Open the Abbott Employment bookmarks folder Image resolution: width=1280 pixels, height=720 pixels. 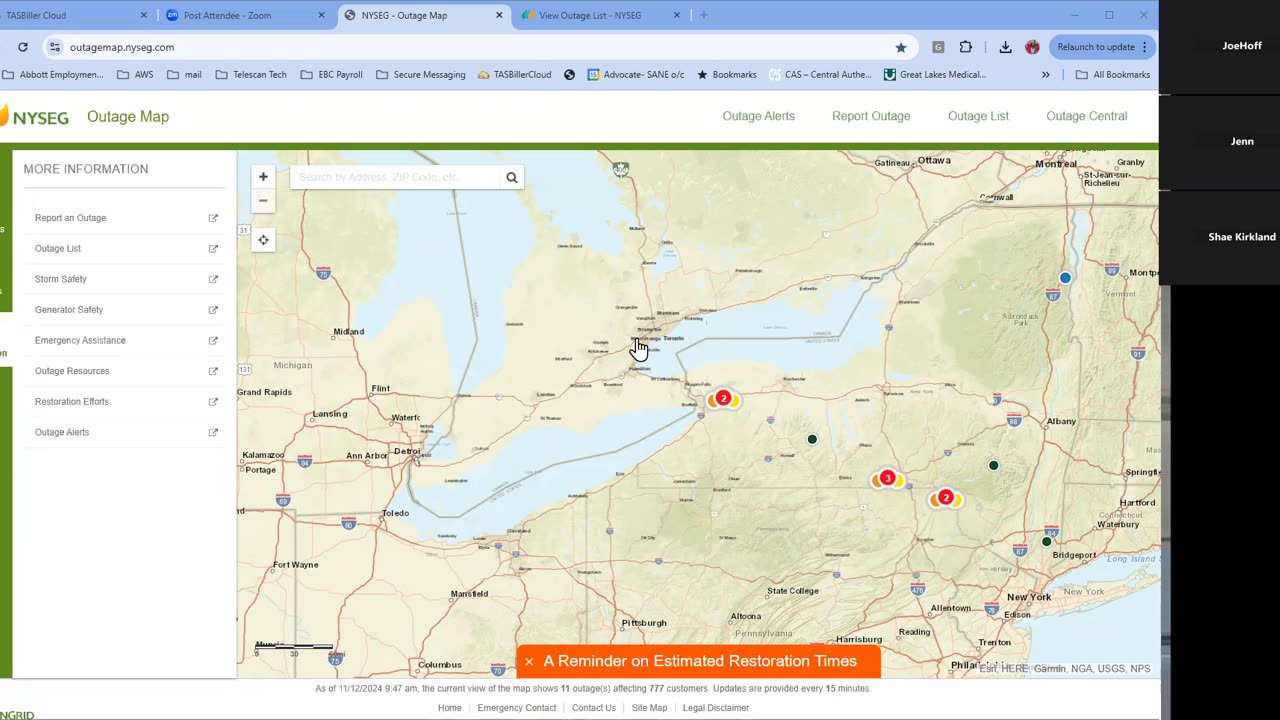click(53, 75)
